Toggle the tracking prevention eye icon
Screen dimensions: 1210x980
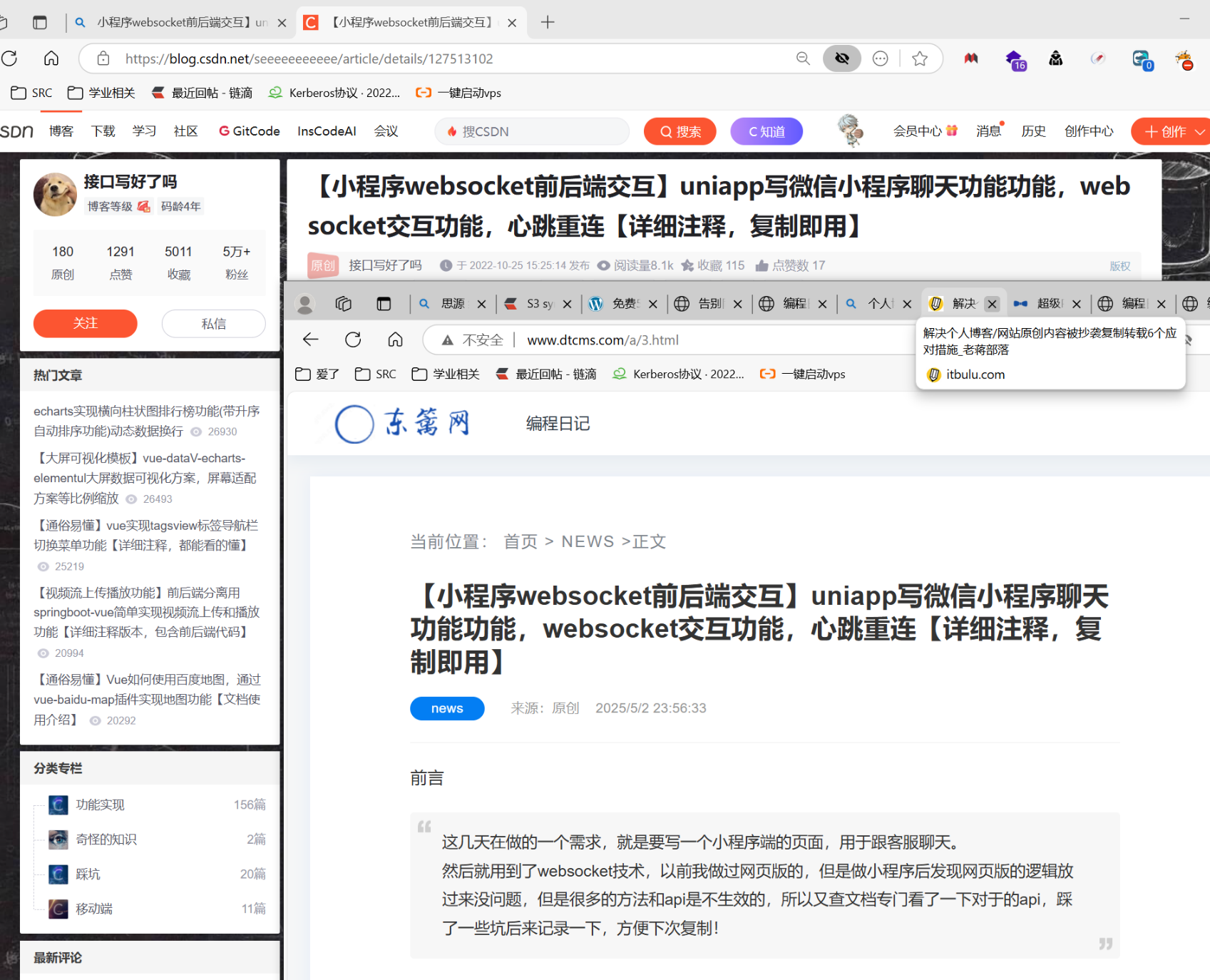tap(841, 58)
